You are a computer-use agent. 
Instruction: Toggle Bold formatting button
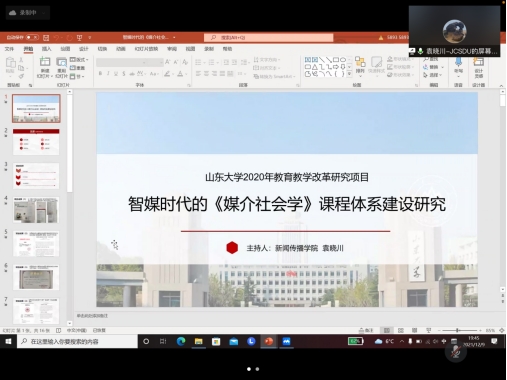pos(100,73)
